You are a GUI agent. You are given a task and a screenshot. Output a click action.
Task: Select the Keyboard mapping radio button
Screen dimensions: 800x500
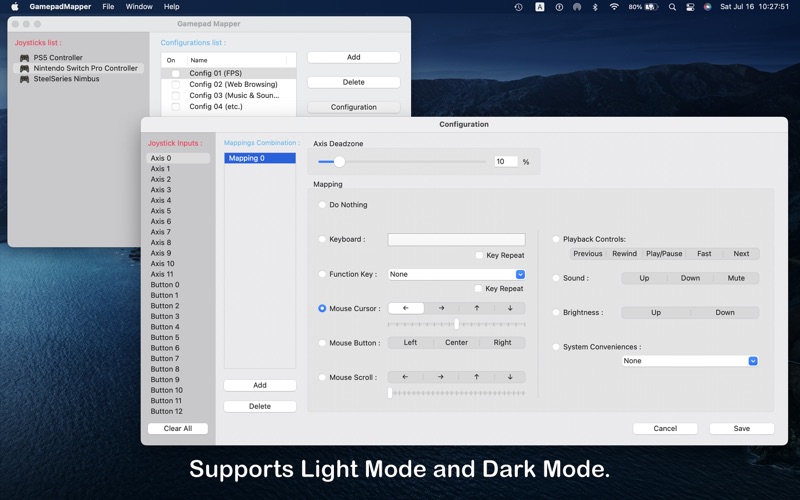[322, 239]
